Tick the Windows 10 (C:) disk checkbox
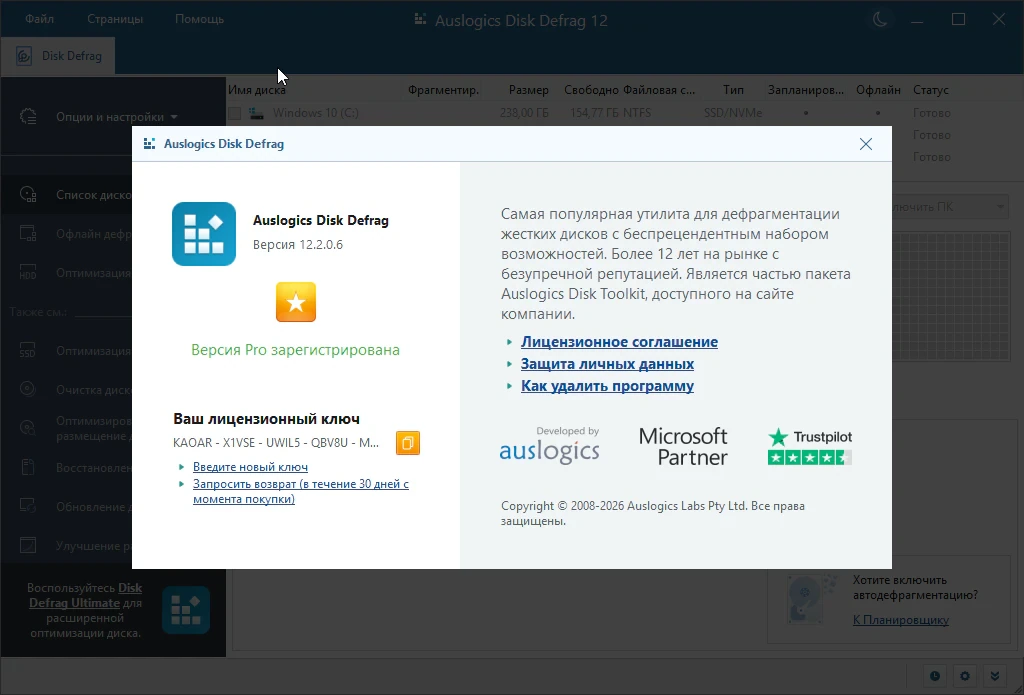Viewport: 1024px width, 695px height. click(x=234, y=114)
